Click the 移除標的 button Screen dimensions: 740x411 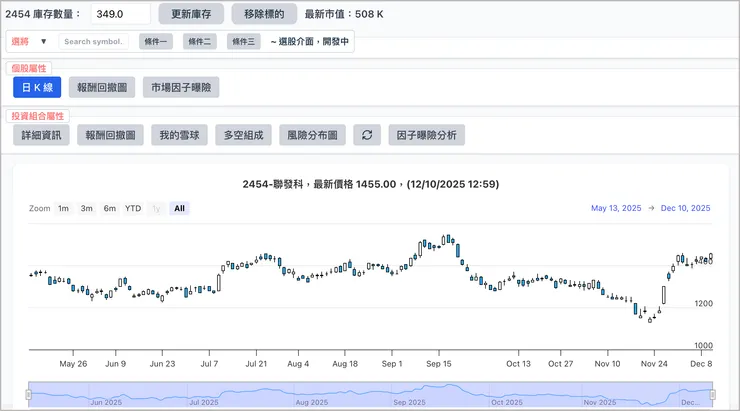pyautogui.click(x=264, y=14)
